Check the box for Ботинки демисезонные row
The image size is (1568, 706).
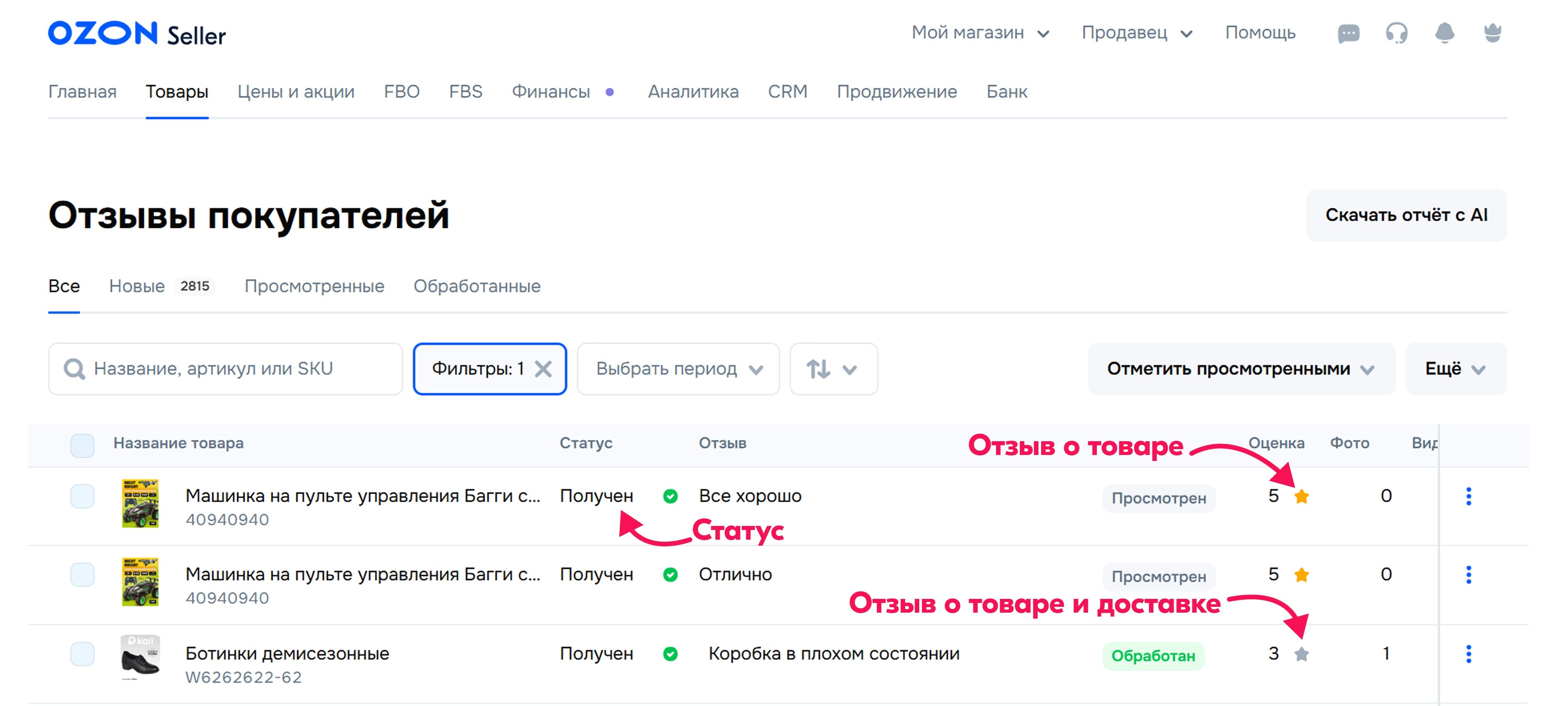pos(82,653)
